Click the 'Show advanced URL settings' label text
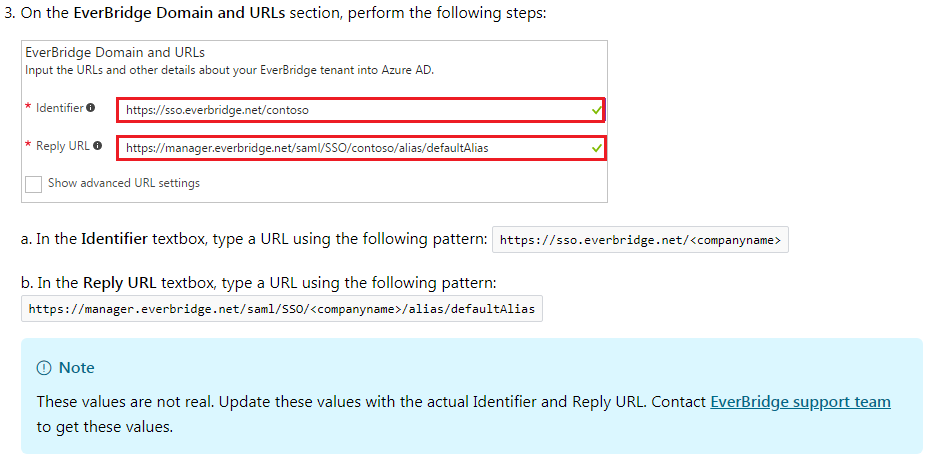939x460 pixels. click(123, 184)
